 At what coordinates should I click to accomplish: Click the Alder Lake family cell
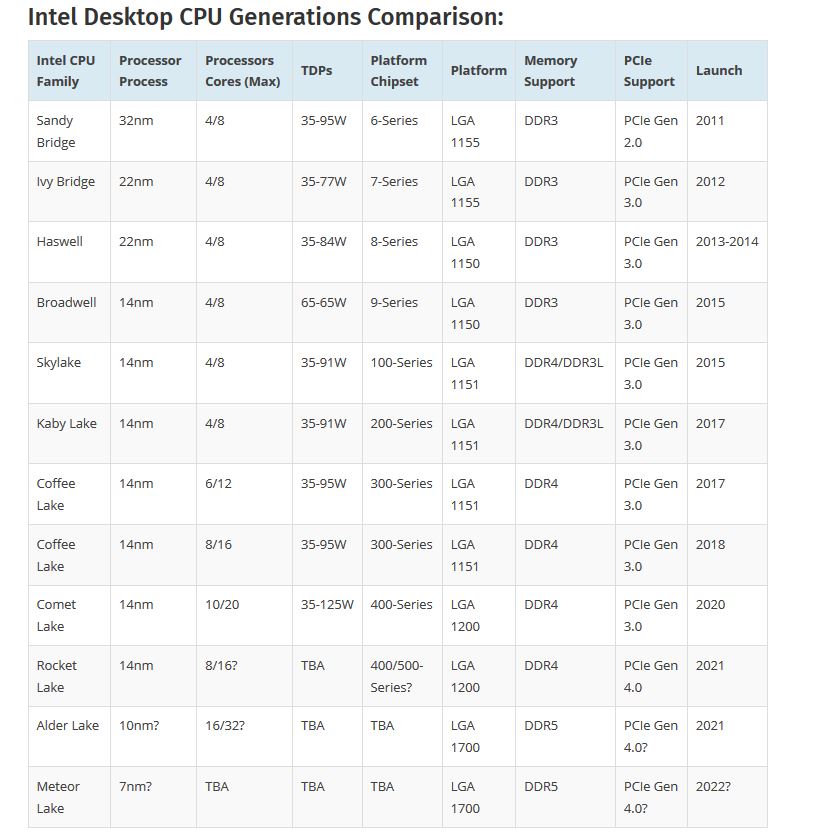67,726
